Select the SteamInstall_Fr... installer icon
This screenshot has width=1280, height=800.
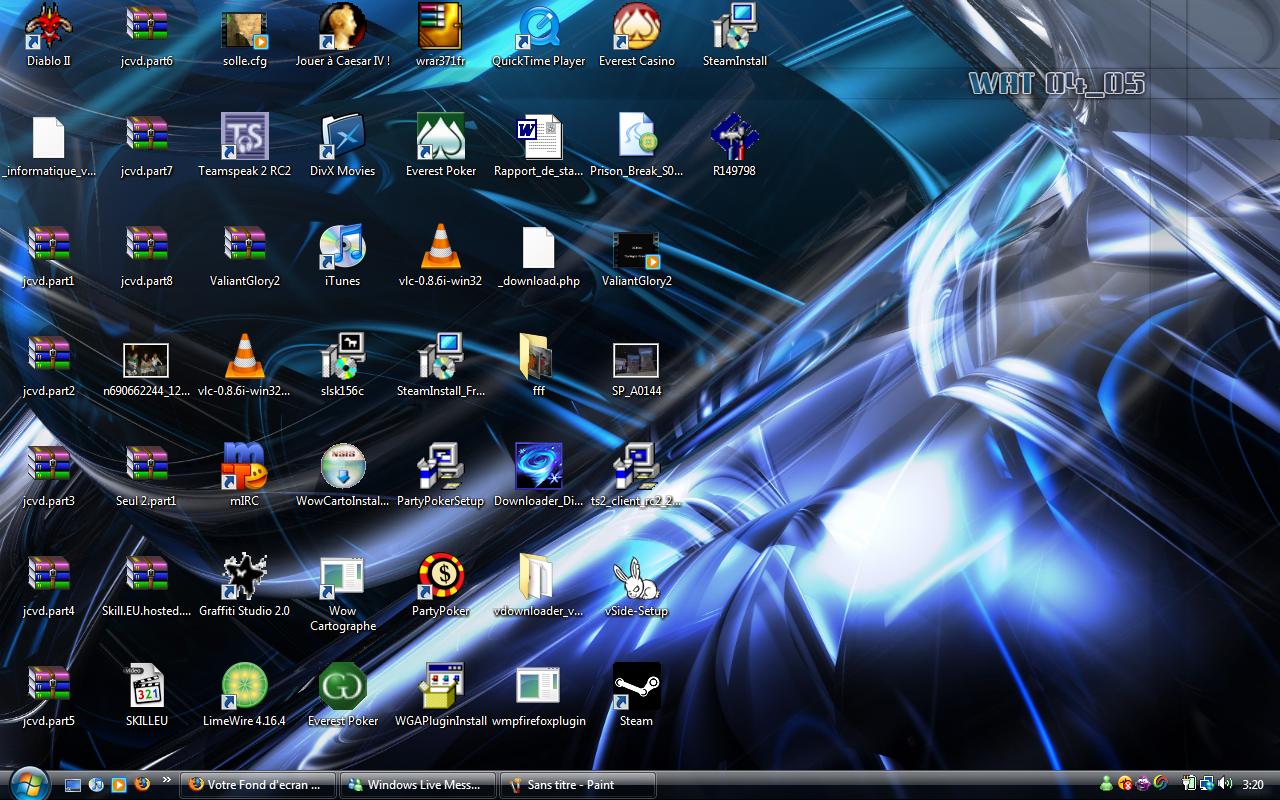[x=440, y=357]
